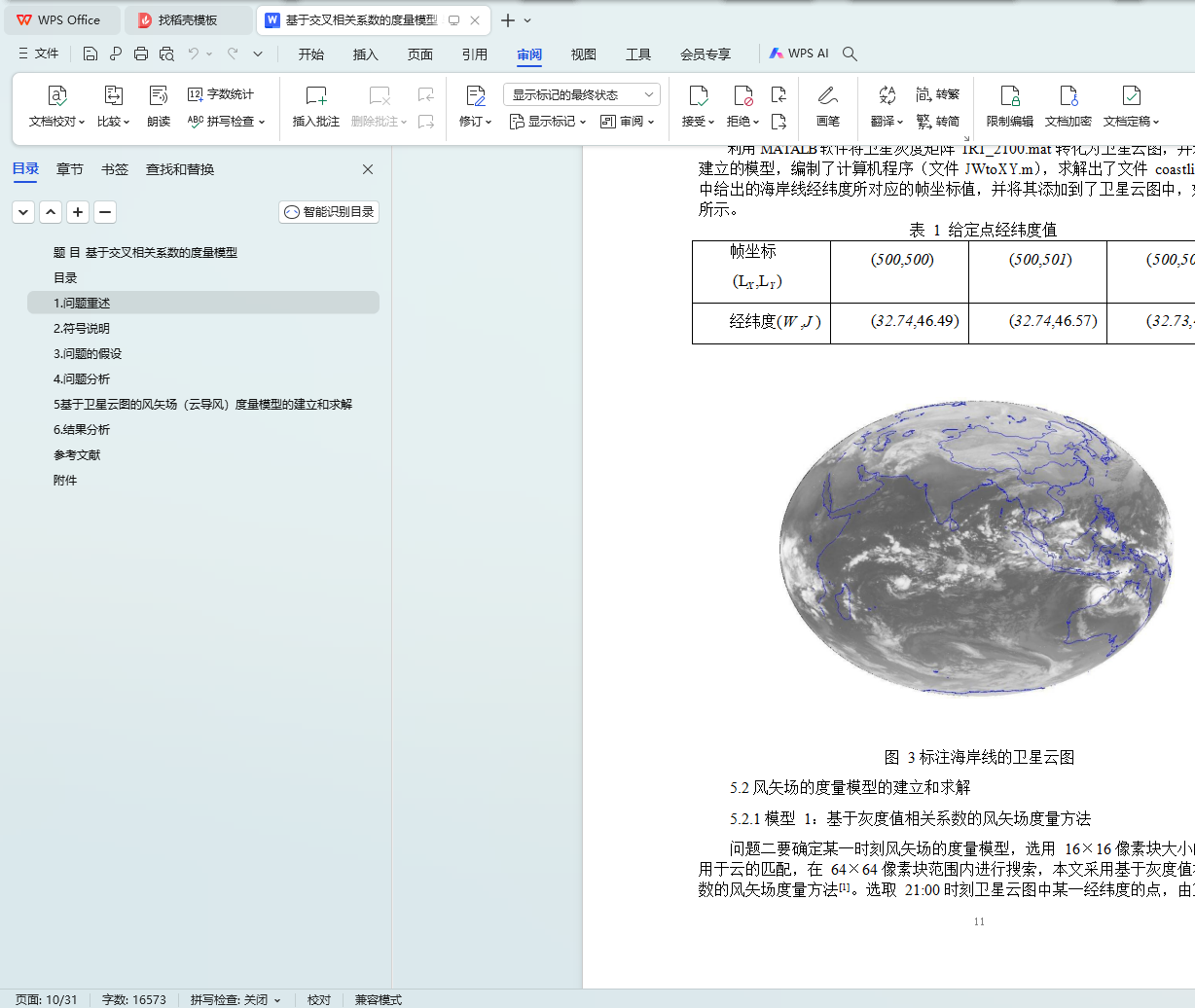Click 限制编辑 restrict editing

(1010, 107)
